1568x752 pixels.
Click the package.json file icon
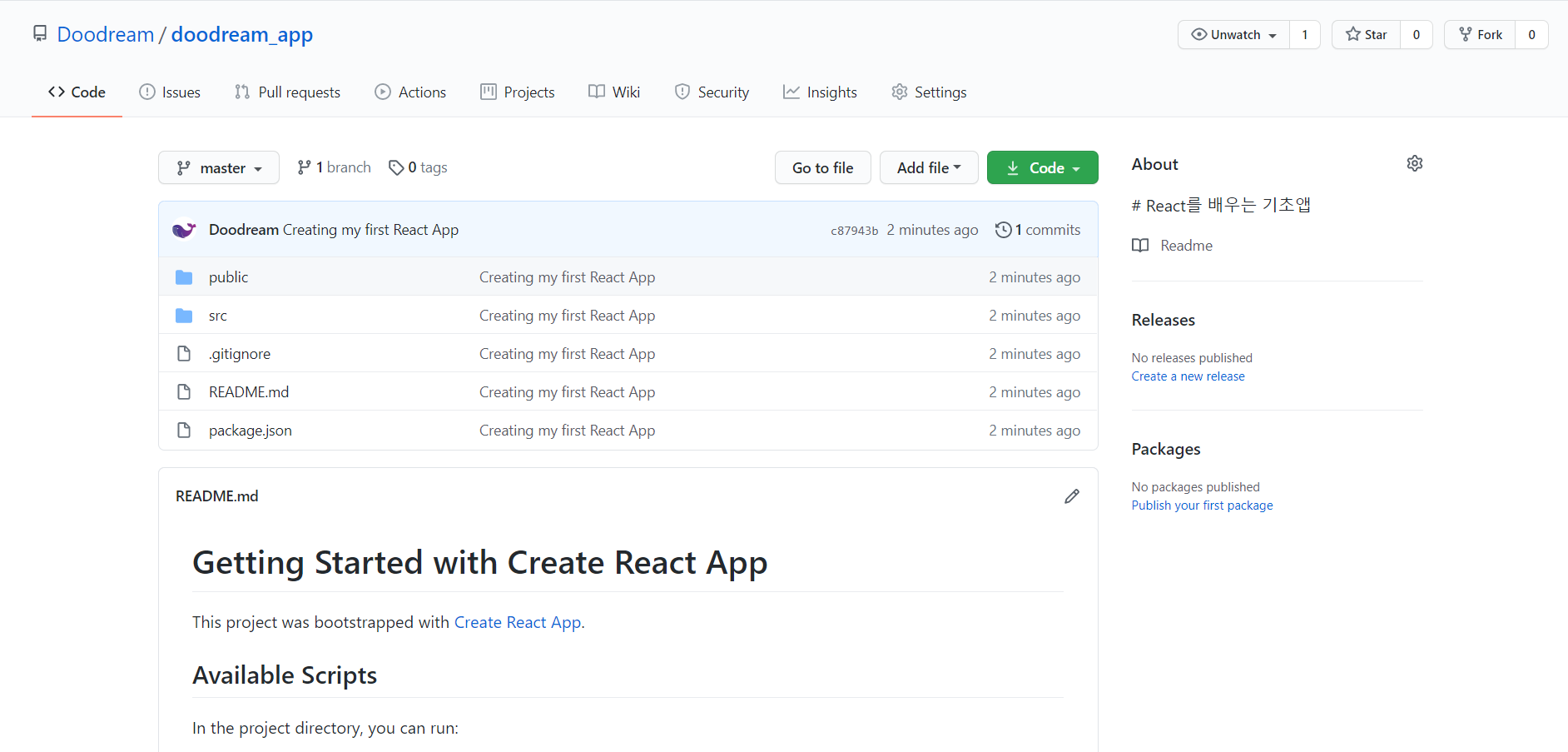(184, 431)
